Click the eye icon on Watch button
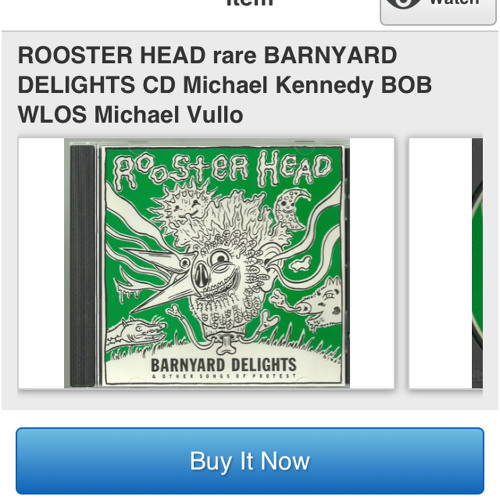Viewport: 500px width, 500px height. pyautogui.click(x=403, y=3)
